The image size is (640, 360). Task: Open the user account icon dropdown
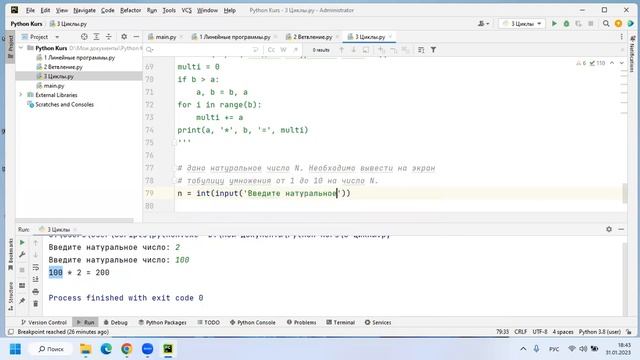[x=484, y=24]
